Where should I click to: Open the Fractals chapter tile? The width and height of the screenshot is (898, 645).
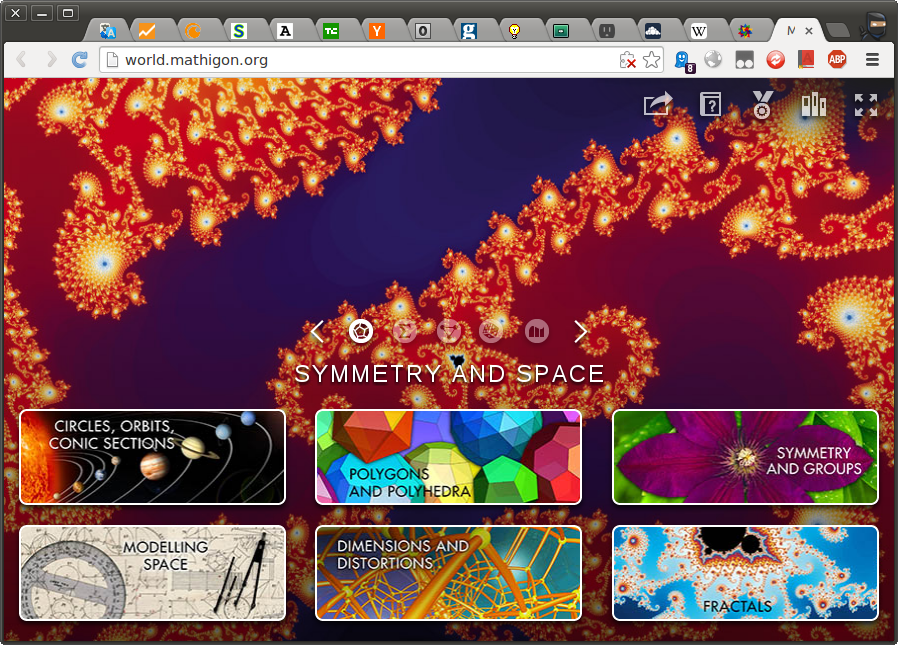pos(745,573)
